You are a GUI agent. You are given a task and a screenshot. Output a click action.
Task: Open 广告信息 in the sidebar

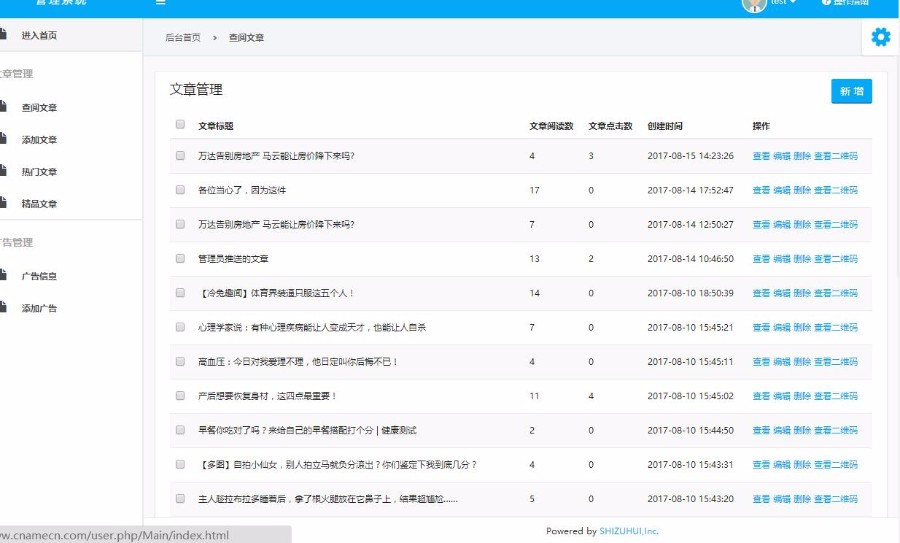[x=39, y=276]
